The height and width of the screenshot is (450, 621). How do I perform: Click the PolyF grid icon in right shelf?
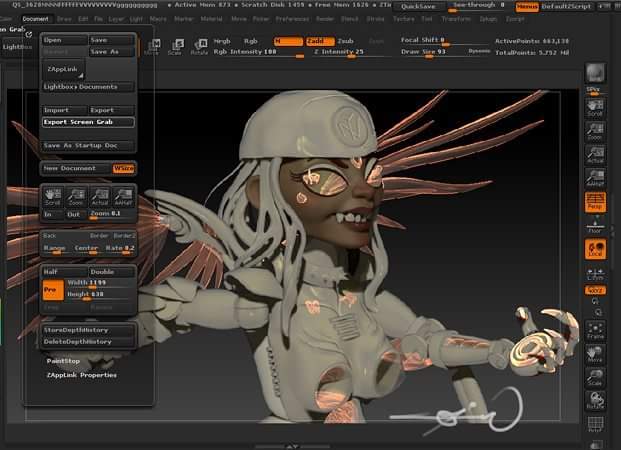595,423
